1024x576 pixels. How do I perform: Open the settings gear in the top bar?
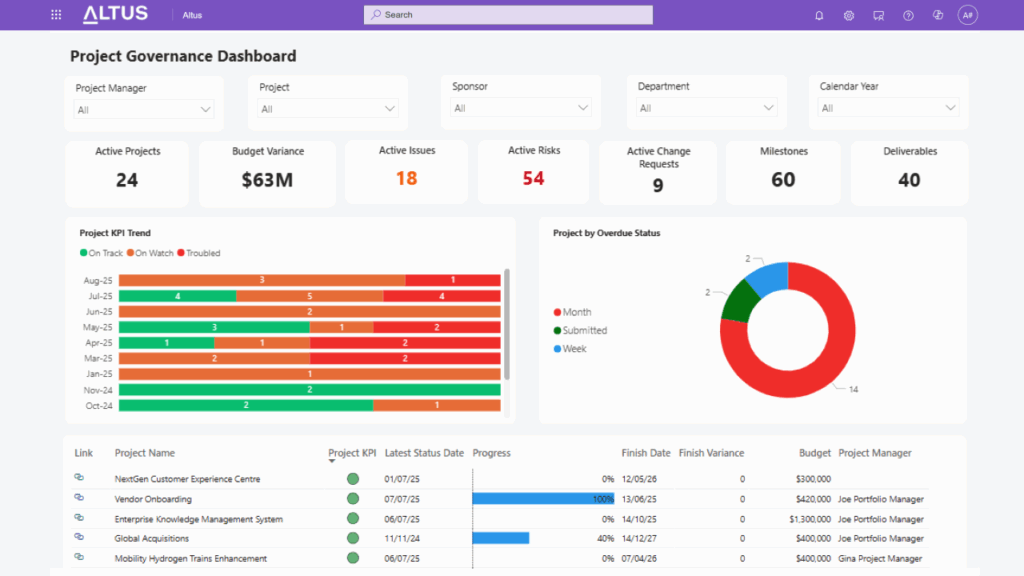(x=848, y=15)
